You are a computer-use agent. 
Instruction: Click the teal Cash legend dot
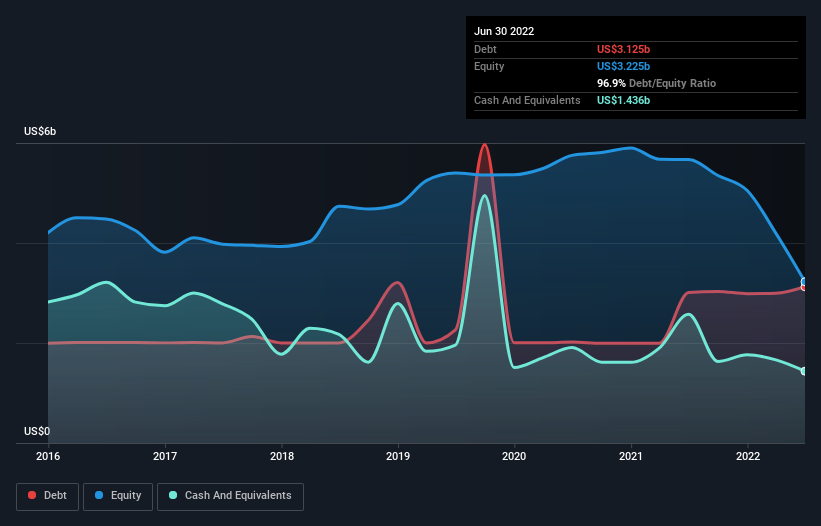173,495
